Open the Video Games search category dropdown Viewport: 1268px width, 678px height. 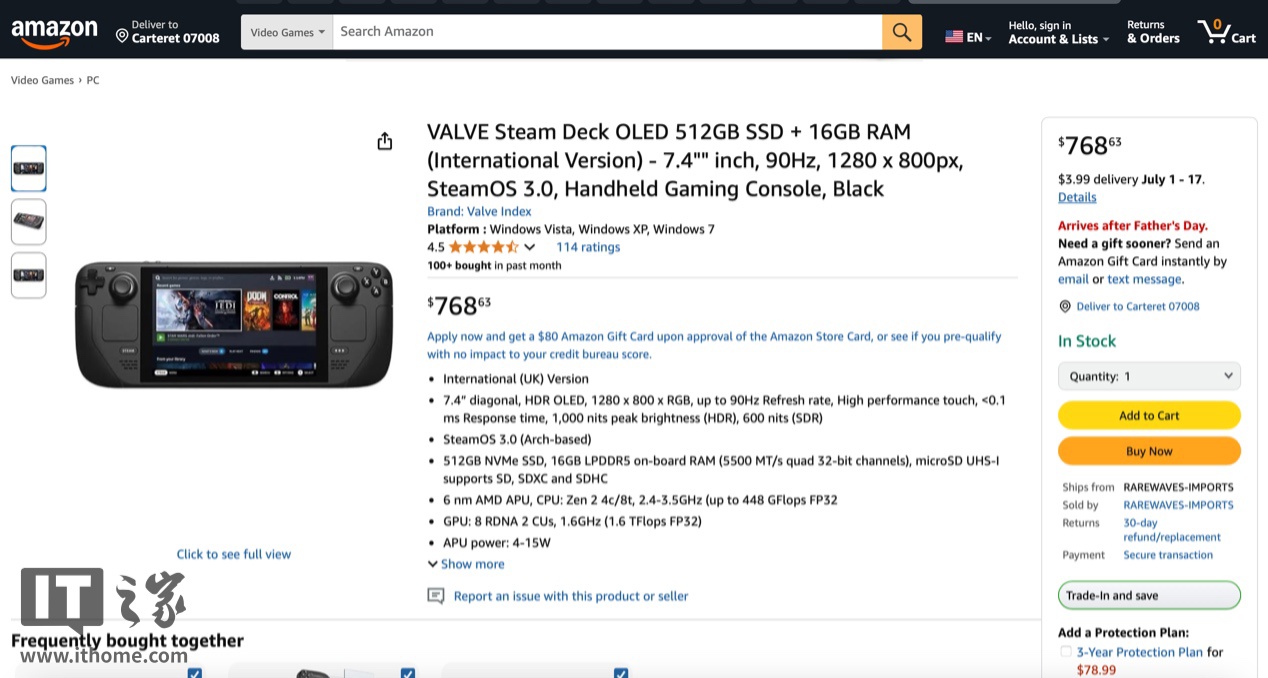pyautogui.click(x=287, y=32)
